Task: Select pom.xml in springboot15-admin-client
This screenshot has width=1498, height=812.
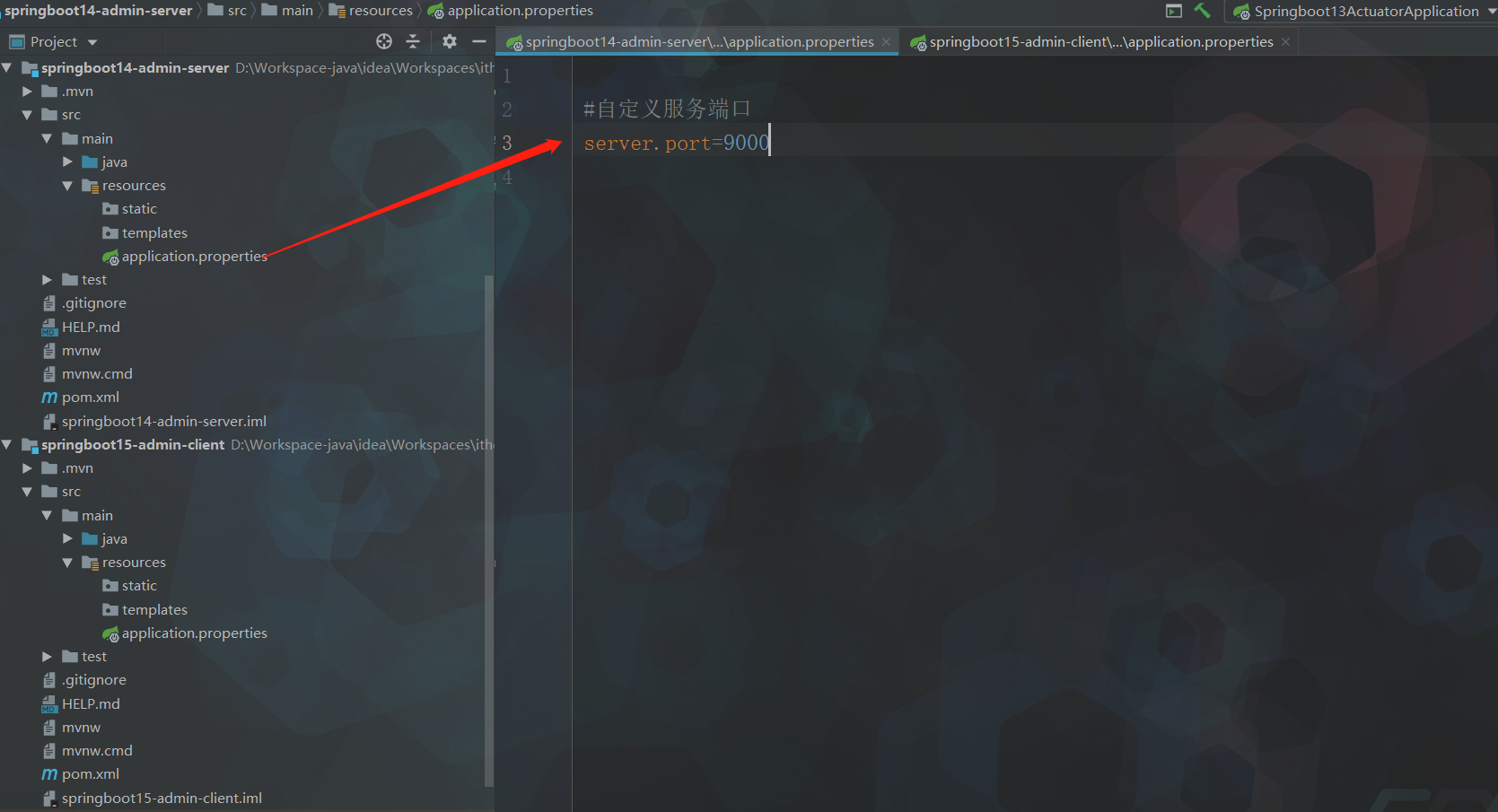Action: 81,774
